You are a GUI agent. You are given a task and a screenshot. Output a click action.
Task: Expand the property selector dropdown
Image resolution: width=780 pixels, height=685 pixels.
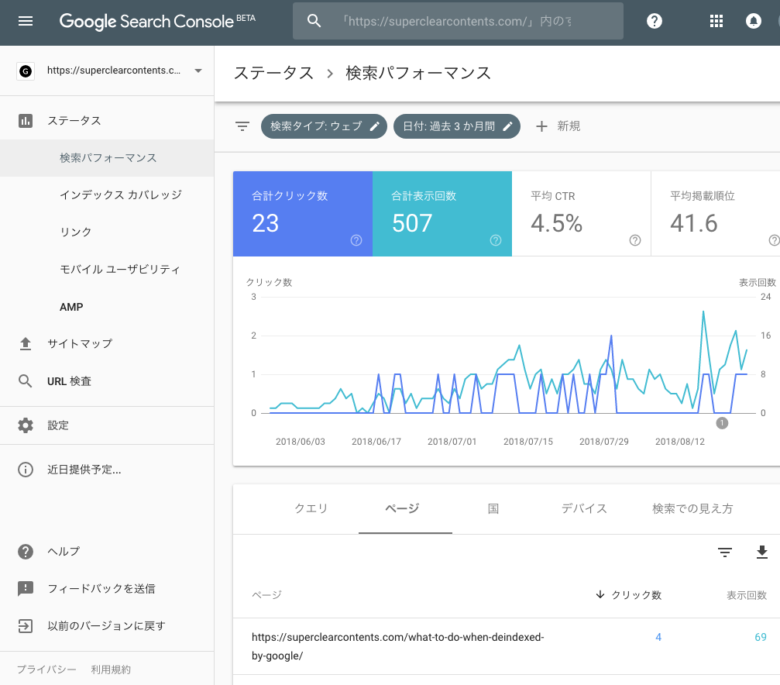coord(198,71)
